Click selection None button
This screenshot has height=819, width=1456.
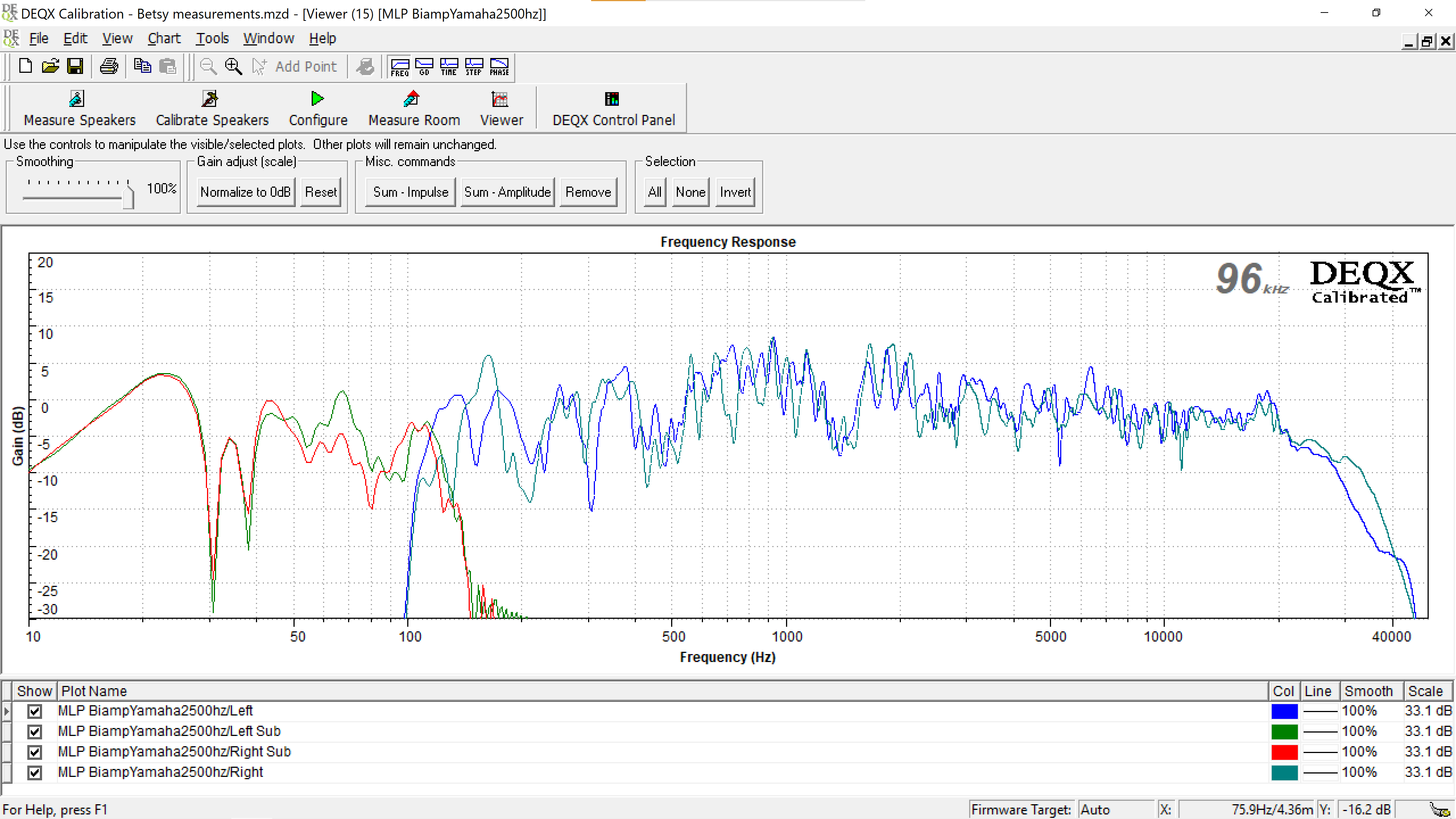pyautogui.click(x=690, y=192)
